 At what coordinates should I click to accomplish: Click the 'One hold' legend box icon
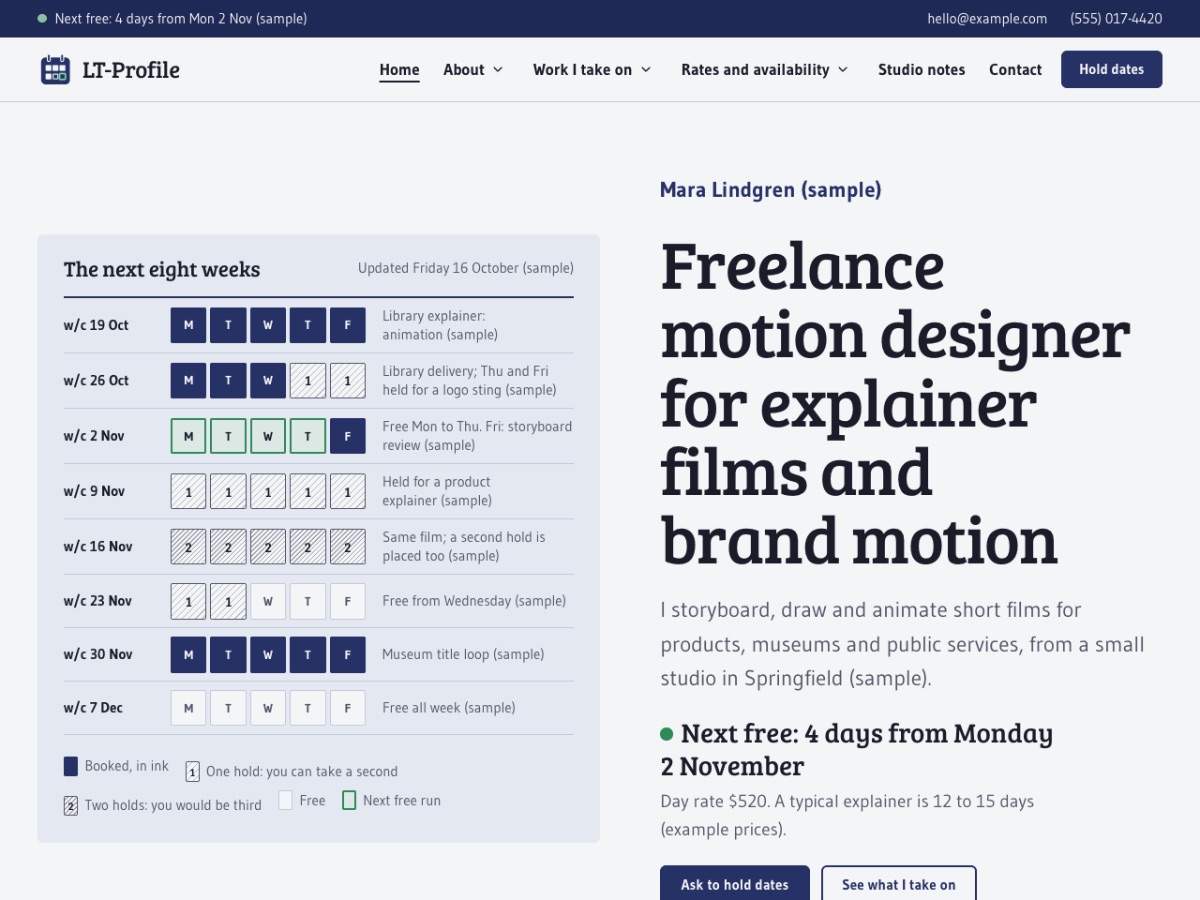click(x=192, y=772)
